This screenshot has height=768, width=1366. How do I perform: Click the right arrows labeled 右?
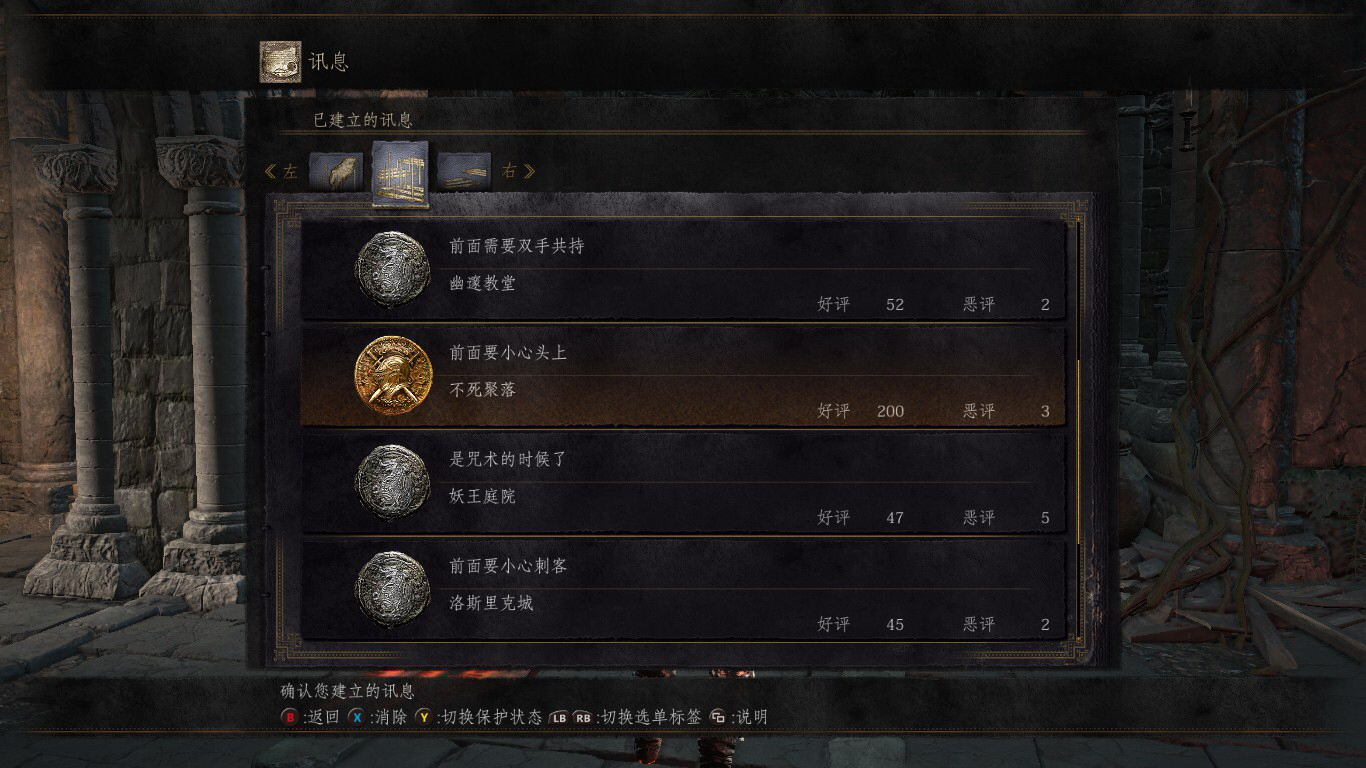point(519,171)
